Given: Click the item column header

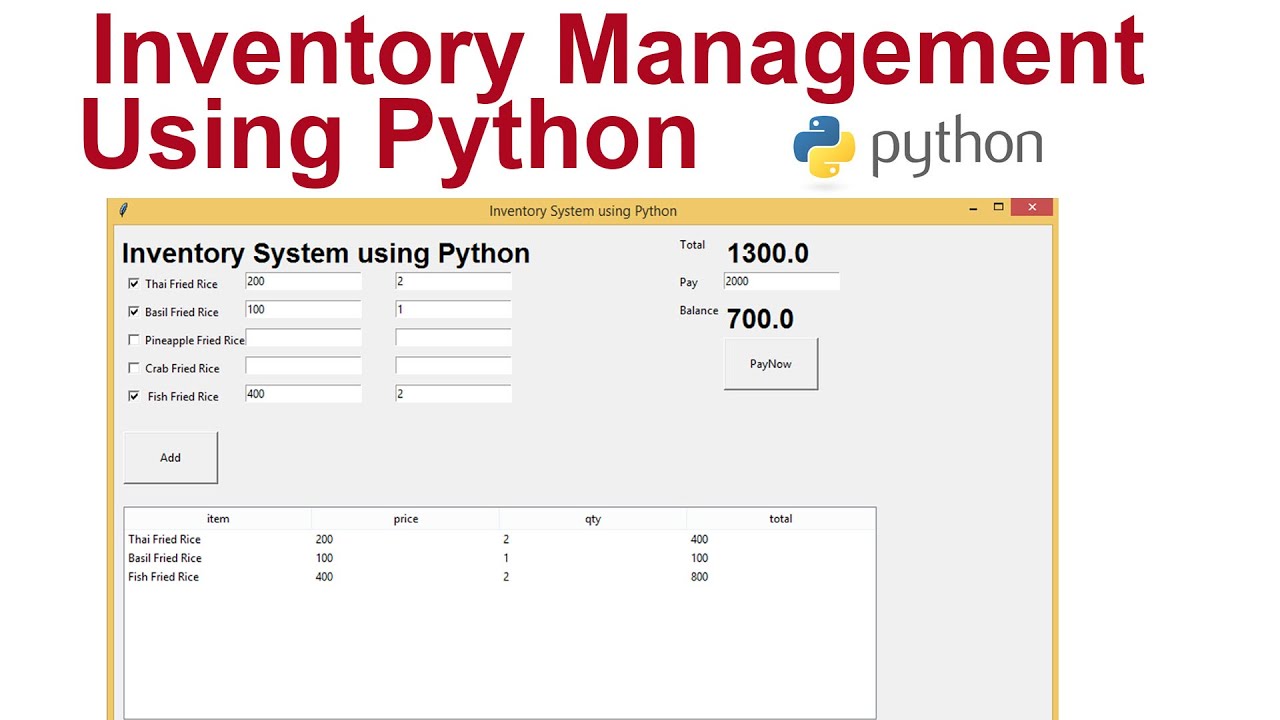Looking at the screenshot, I should pos(218,519).
